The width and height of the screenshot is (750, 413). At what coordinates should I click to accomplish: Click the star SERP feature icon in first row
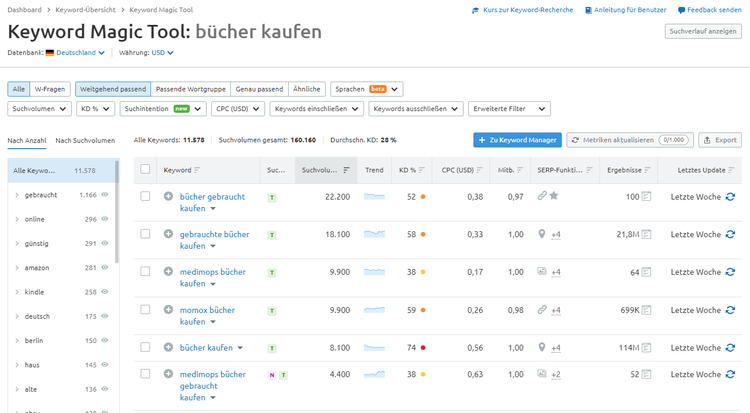pyautogui.click(x=554, y=195)
